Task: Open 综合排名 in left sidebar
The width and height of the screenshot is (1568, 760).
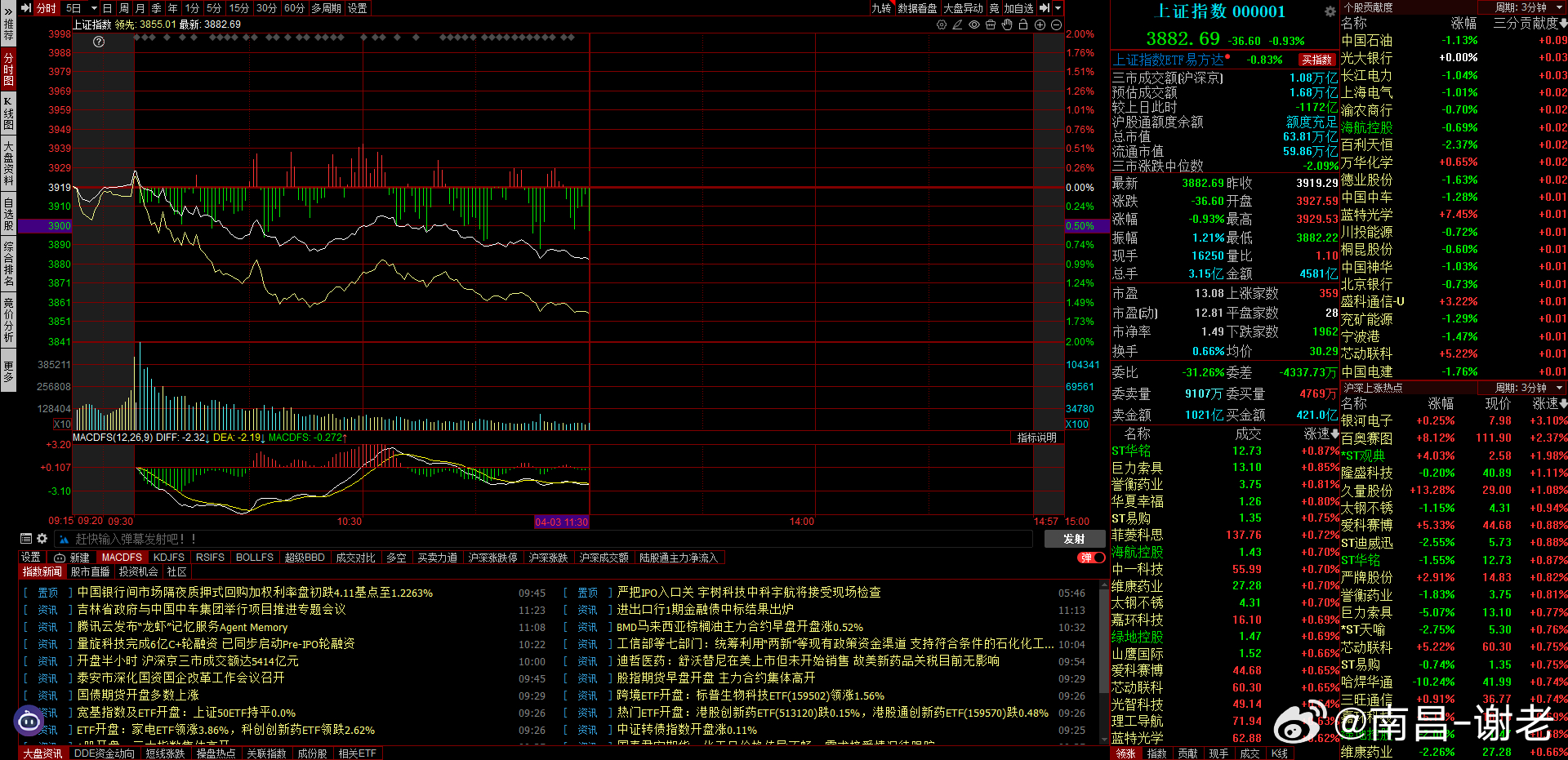Action: 8,263
